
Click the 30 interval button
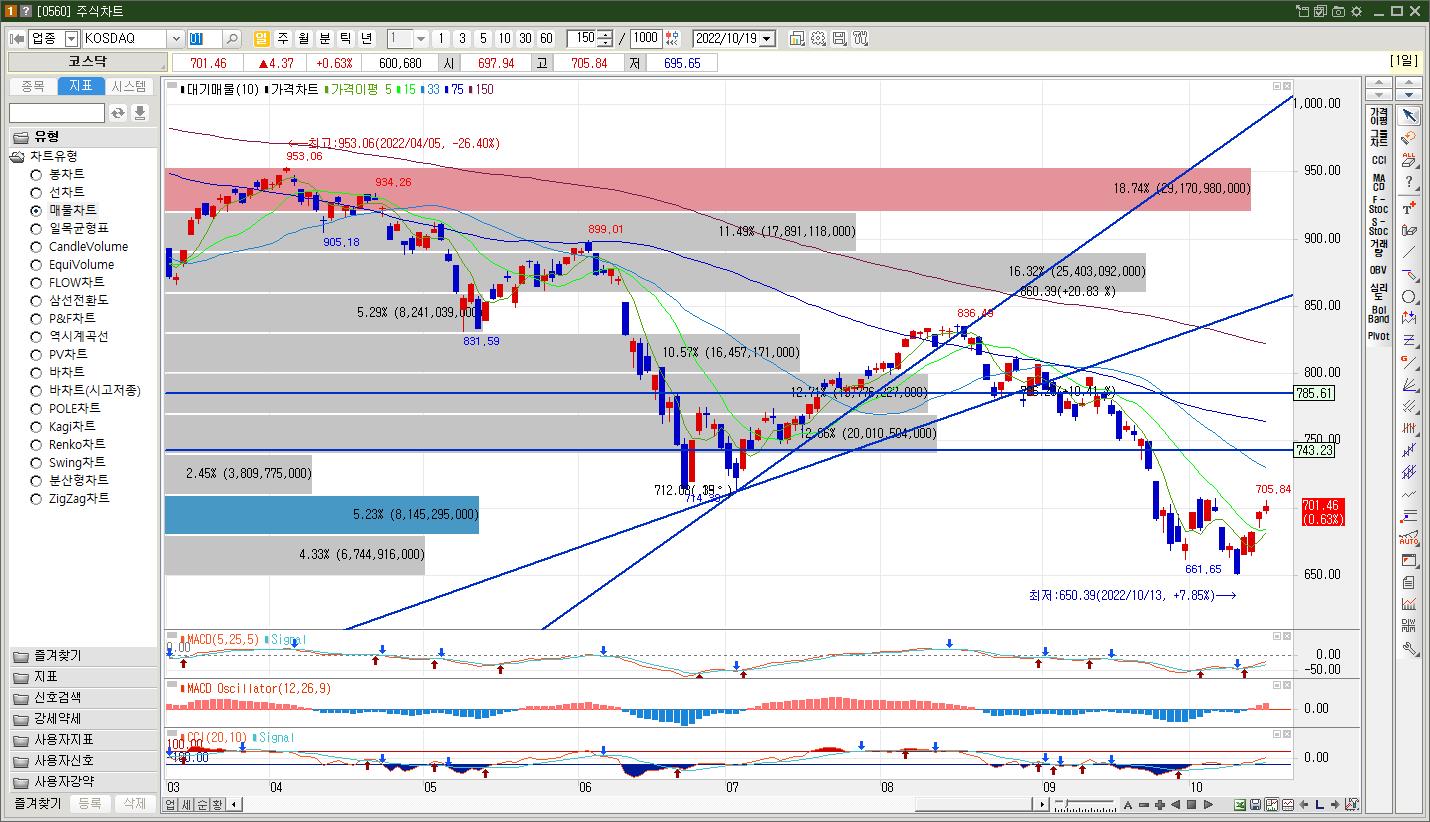point(525,39)
